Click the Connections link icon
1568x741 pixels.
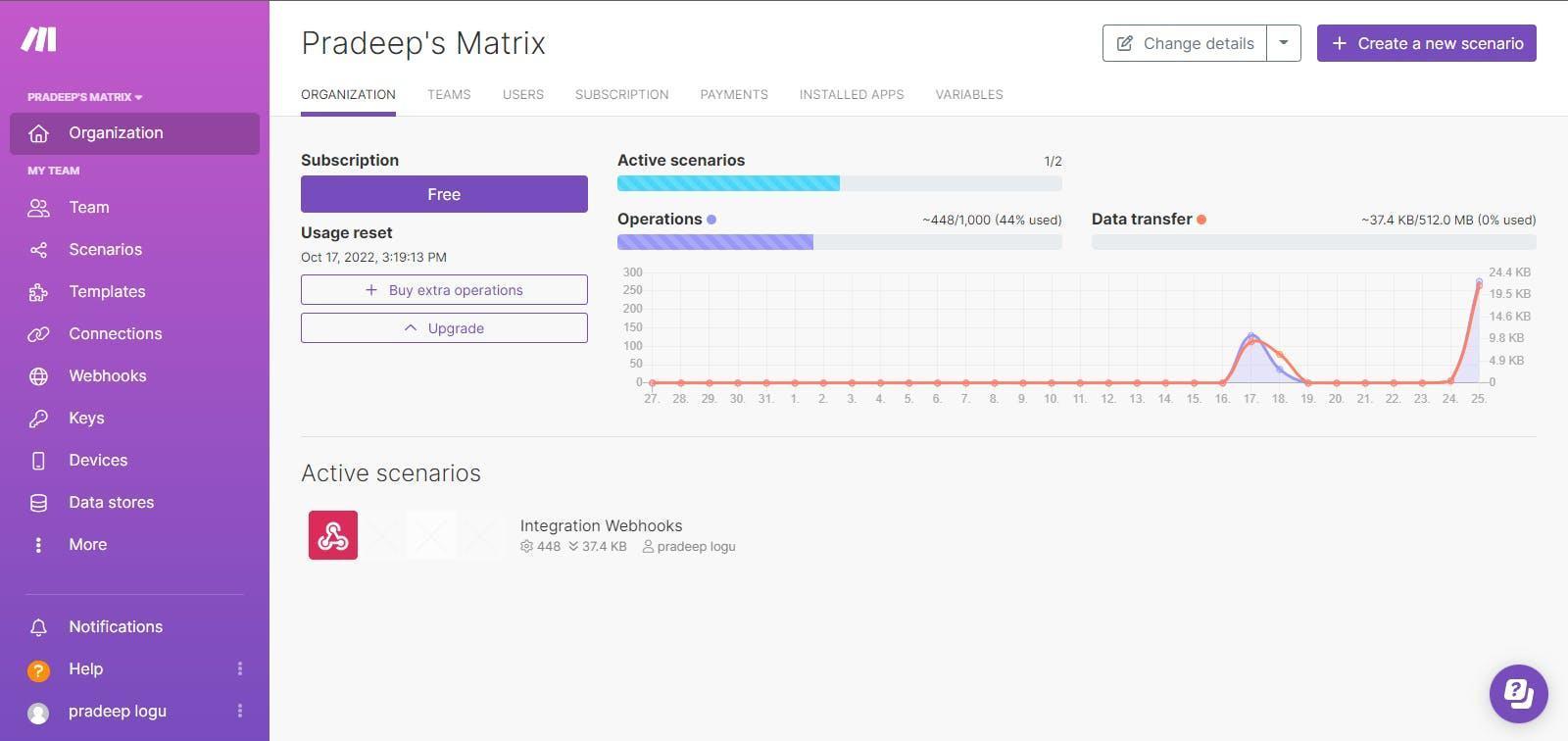(x=38, y=334)
